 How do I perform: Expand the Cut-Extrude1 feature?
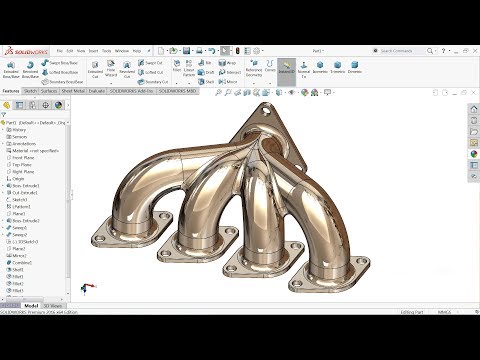[x=3, y=193]
